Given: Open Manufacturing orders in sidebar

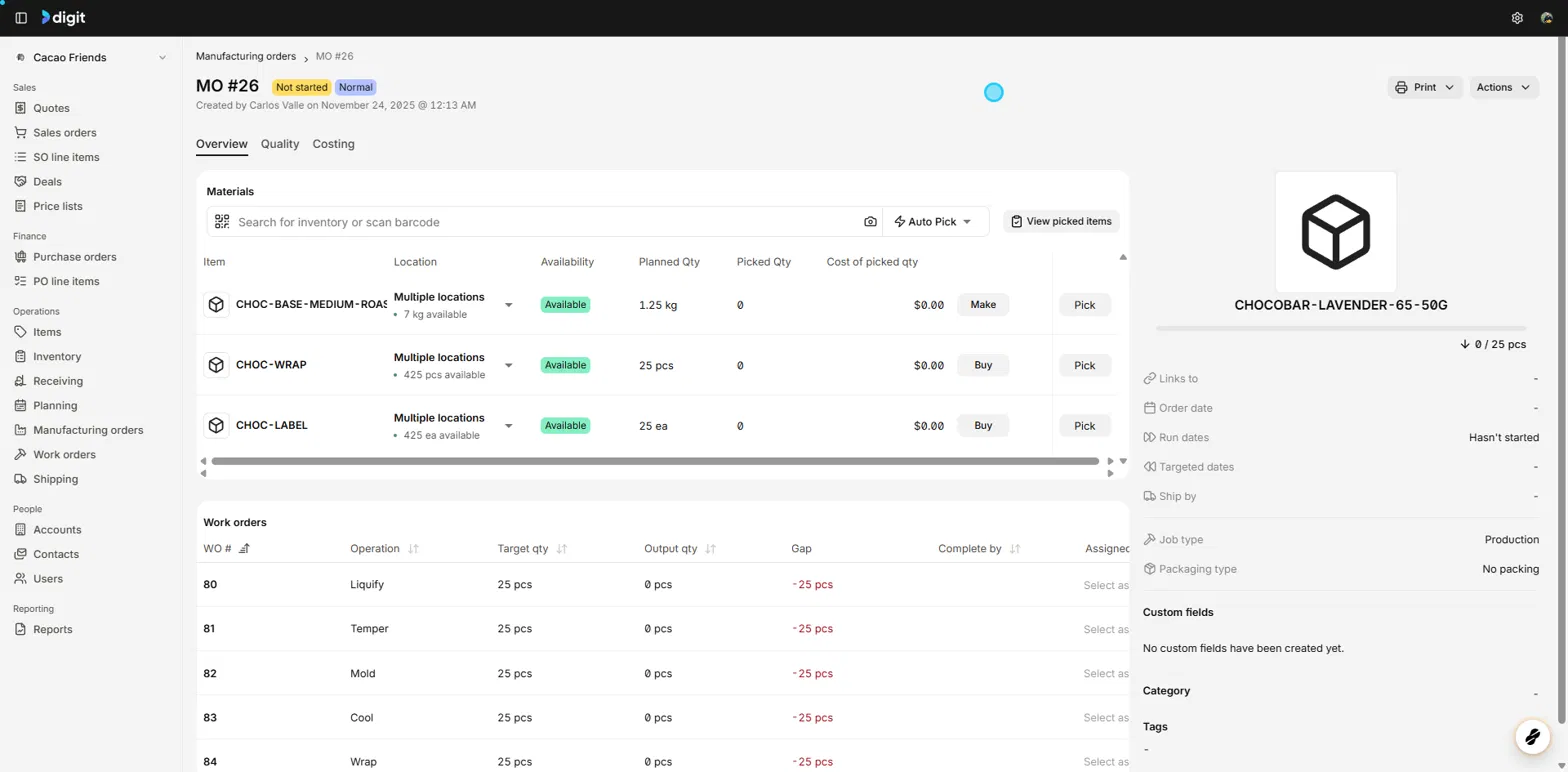Looking at the screenshot, I should click(x=88, y=430).
